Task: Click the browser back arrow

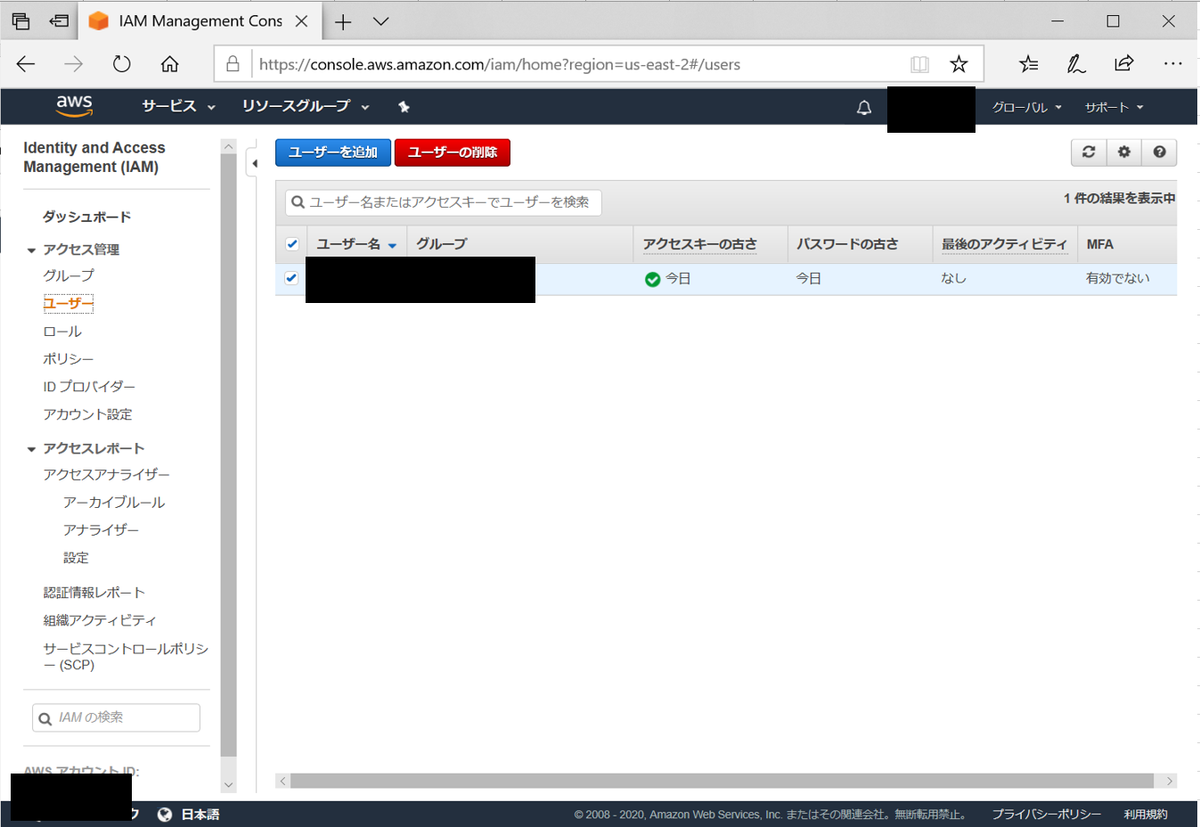Action: 26,64
